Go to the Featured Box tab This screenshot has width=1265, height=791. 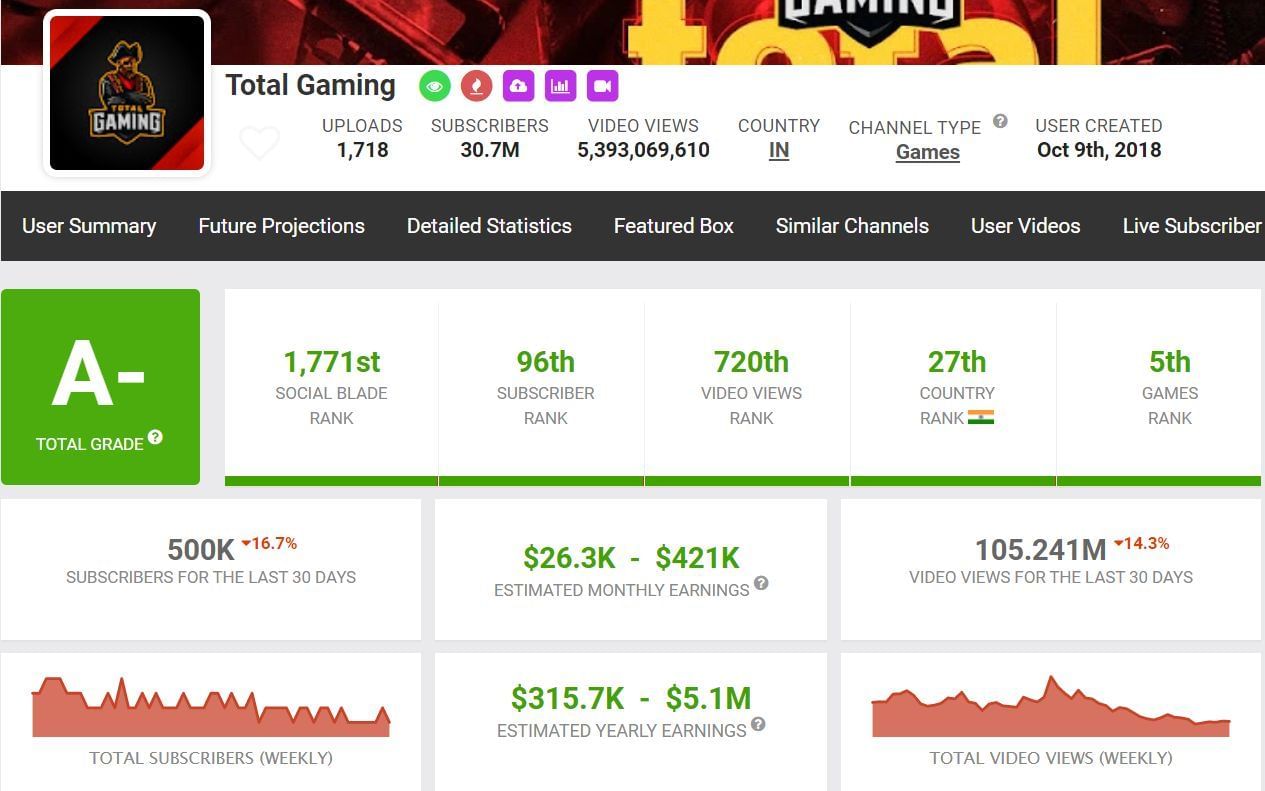pyautogui.click(x=673, y=226)
